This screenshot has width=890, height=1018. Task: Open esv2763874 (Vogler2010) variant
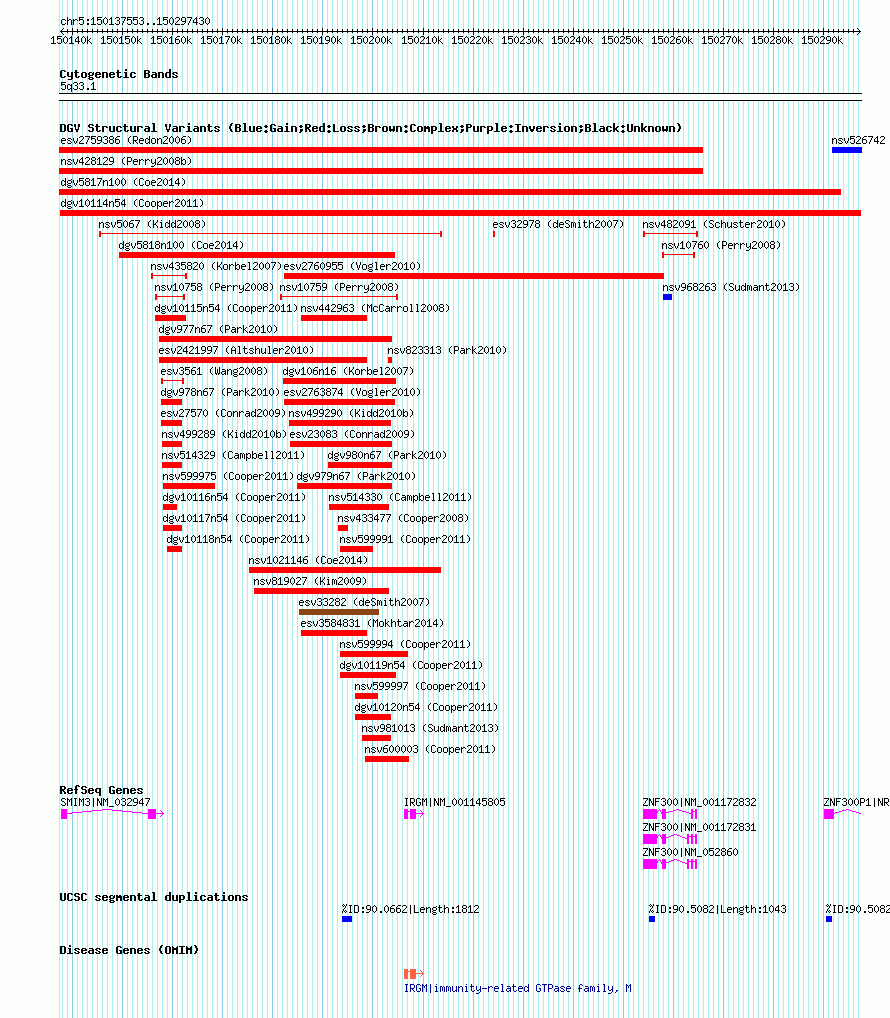[x=352, y=392]
